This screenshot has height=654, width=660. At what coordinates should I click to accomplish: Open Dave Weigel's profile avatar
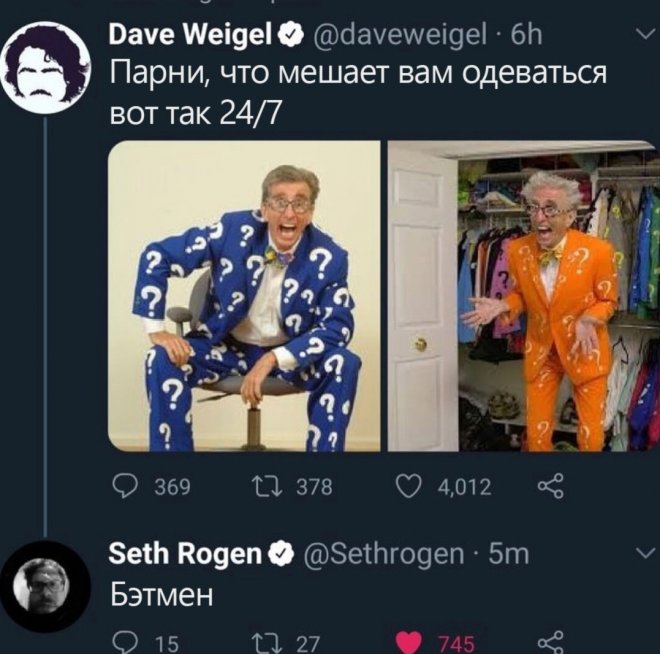pos(45,68)
